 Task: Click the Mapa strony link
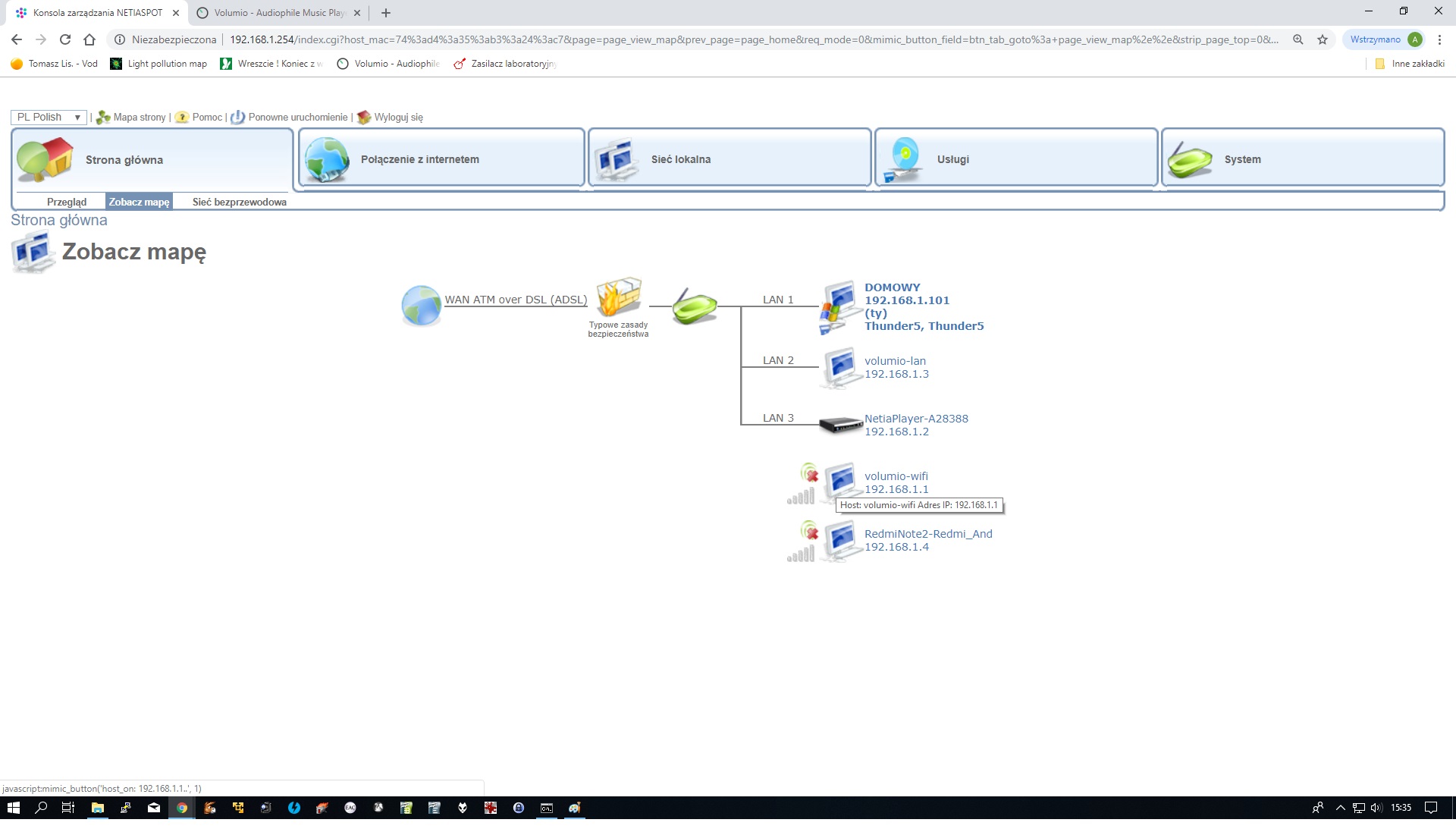tap(140, 118)
